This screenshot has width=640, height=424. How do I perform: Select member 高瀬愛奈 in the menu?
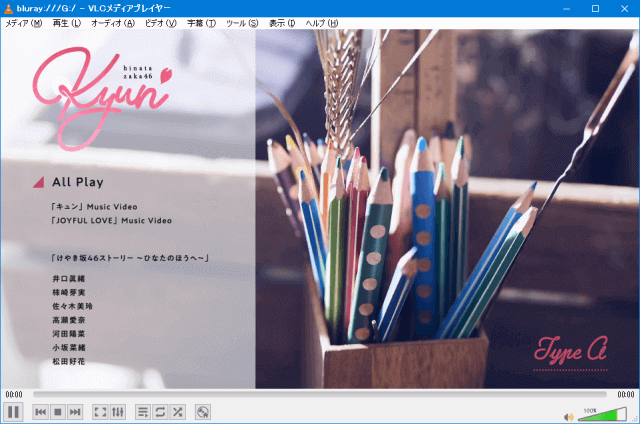[69, 320]
